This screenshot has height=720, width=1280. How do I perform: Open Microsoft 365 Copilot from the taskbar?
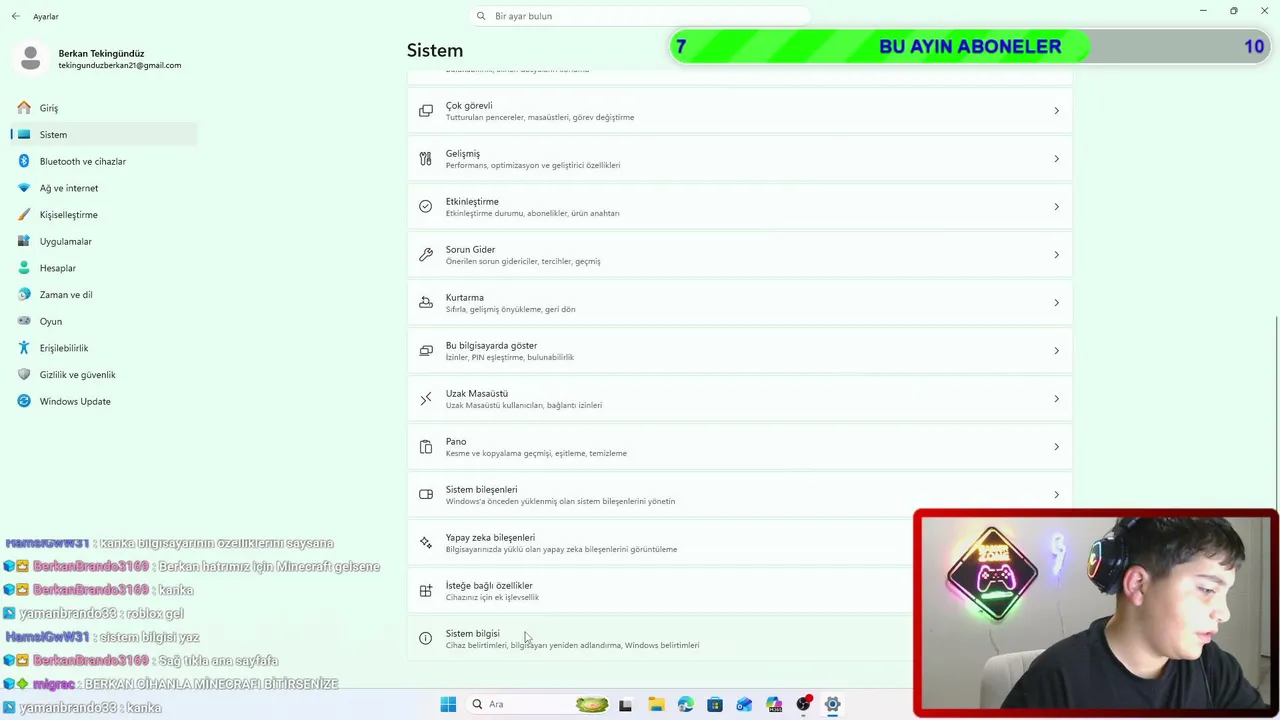coord(774,704)
